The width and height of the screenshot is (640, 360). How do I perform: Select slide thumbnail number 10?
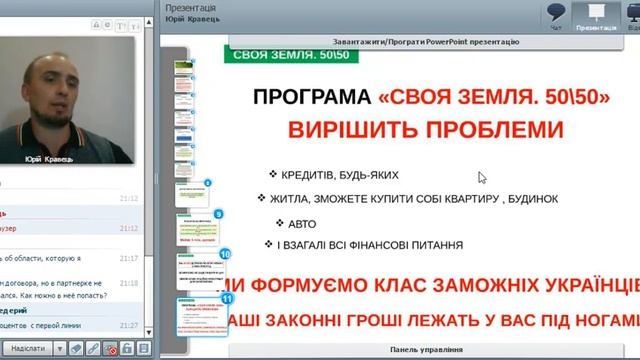point(201,271)
